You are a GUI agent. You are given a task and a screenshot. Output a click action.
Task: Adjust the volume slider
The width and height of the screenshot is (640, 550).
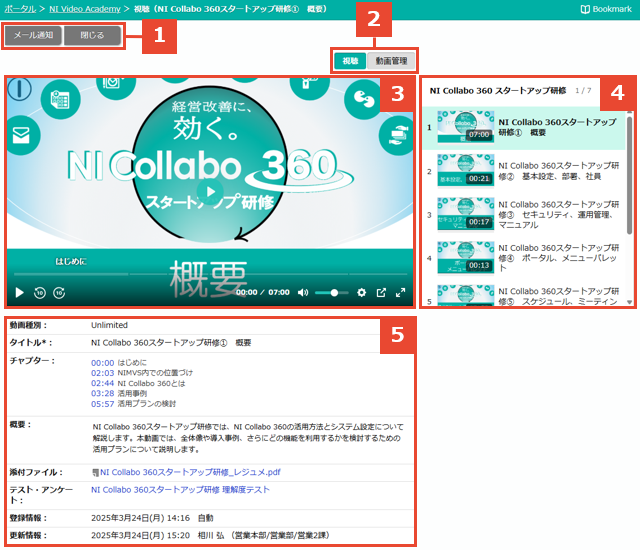pos(331,293)
